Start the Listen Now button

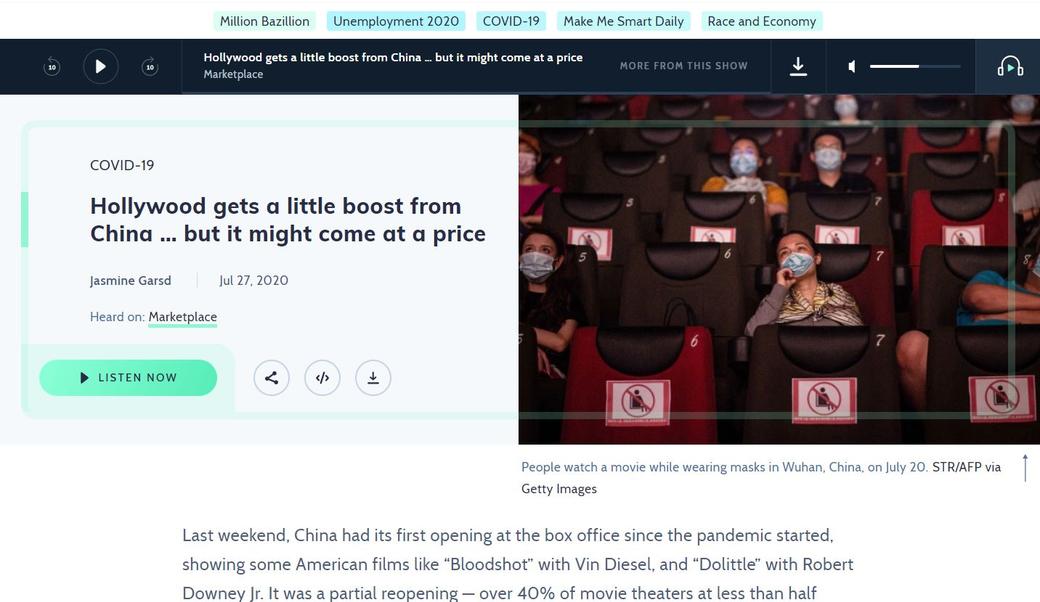click(128, 378)
